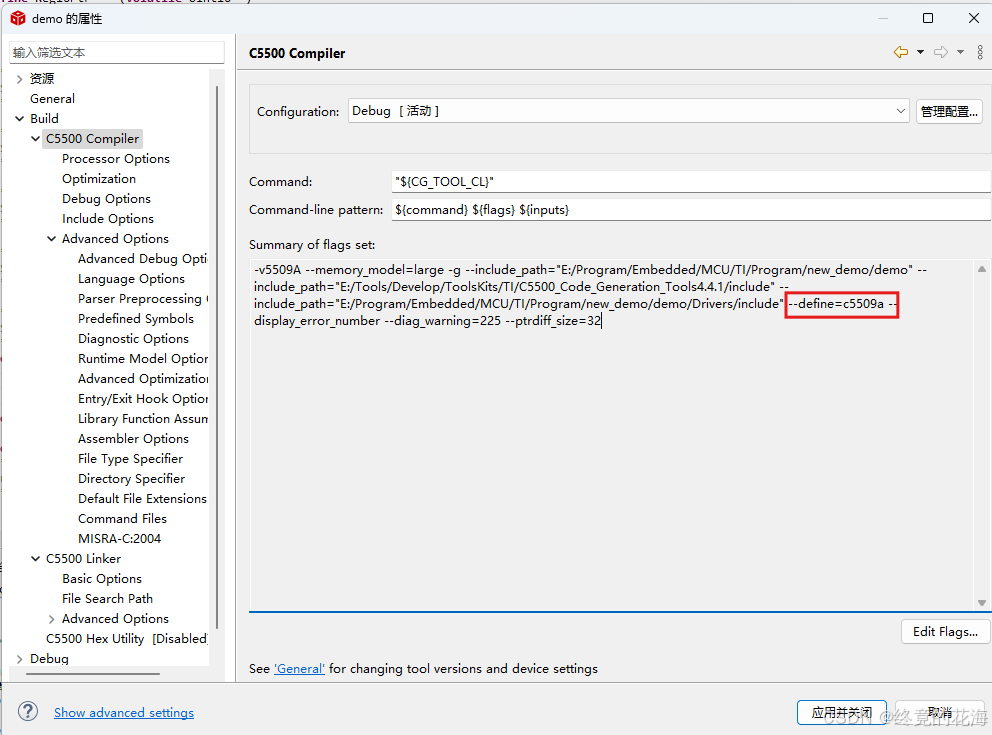Select Diagnostic Options item
This screenshot has width=992, height=735.
point(133,339)
